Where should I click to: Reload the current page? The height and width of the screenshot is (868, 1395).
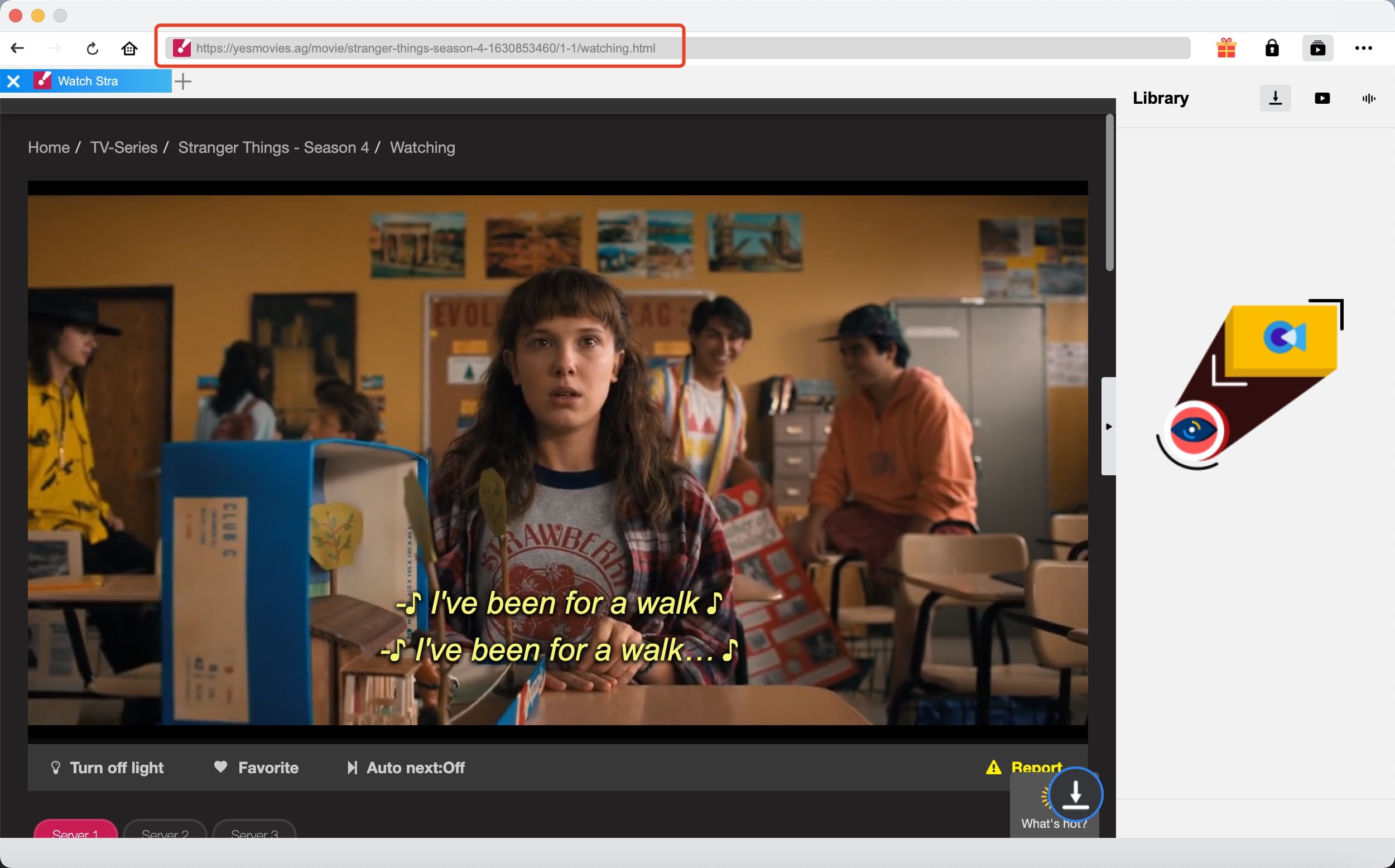[92, 49]
